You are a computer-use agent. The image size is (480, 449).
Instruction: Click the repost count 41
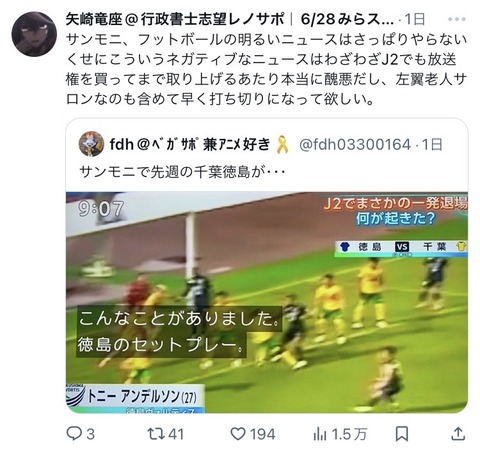pos(176,434)
